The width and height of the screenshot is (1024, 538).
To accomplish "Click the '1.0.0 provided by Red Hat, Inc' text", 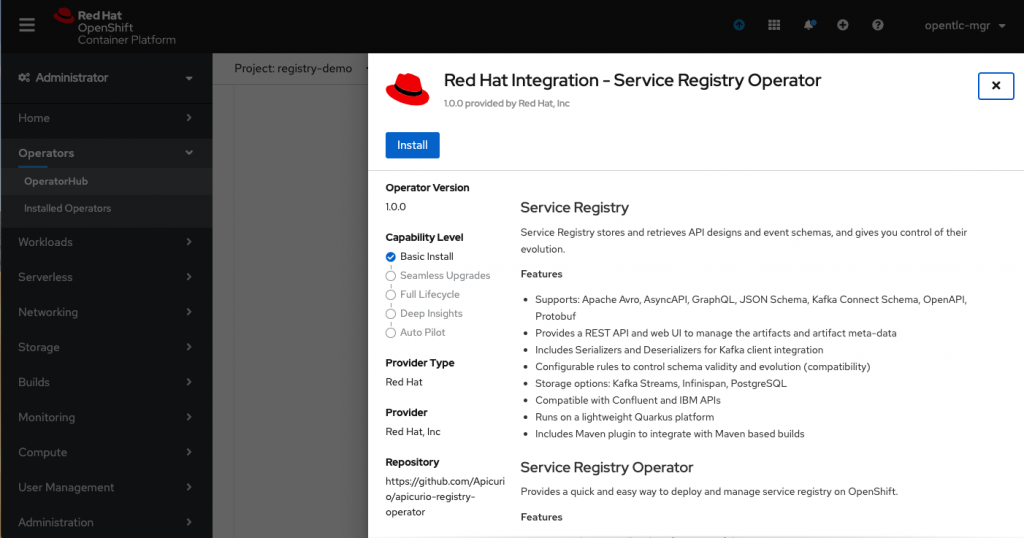I will click(506, 103).
